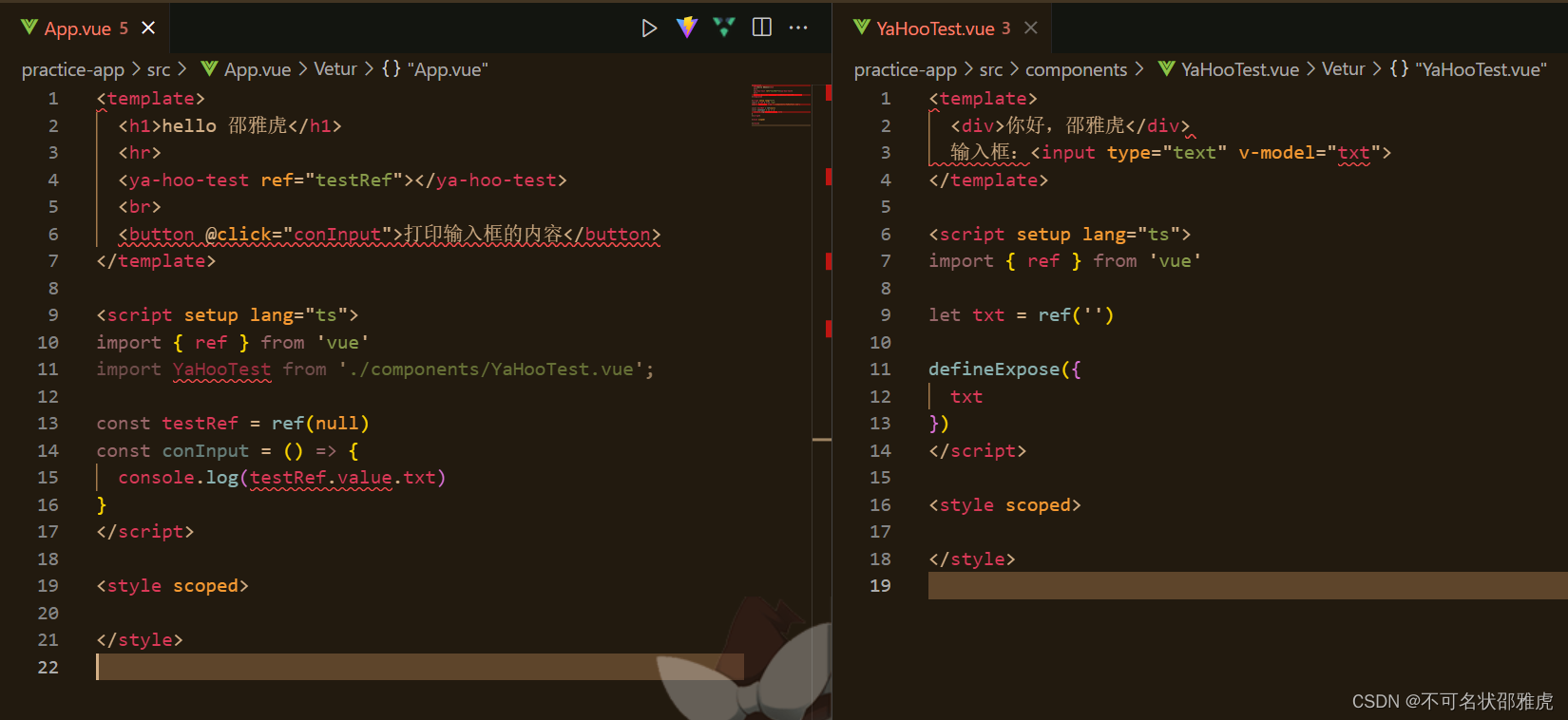Click the div 你好 line in YaHooTest.vue
This screenshot has height=720, width=1568.
click(1070, 125)
